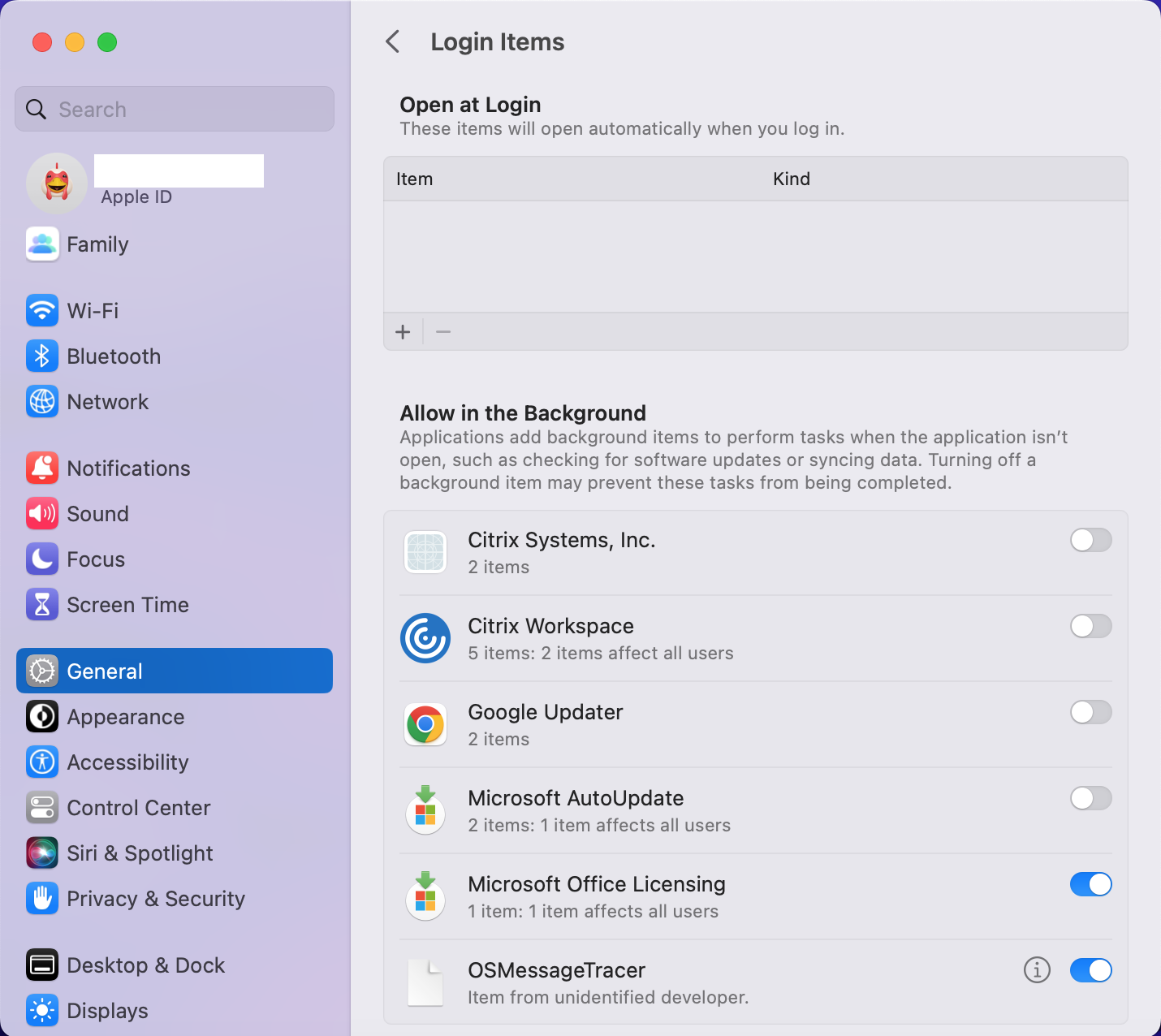
Task: Click "5 items: 2 items affect all users"
Action: pos(601,653)
